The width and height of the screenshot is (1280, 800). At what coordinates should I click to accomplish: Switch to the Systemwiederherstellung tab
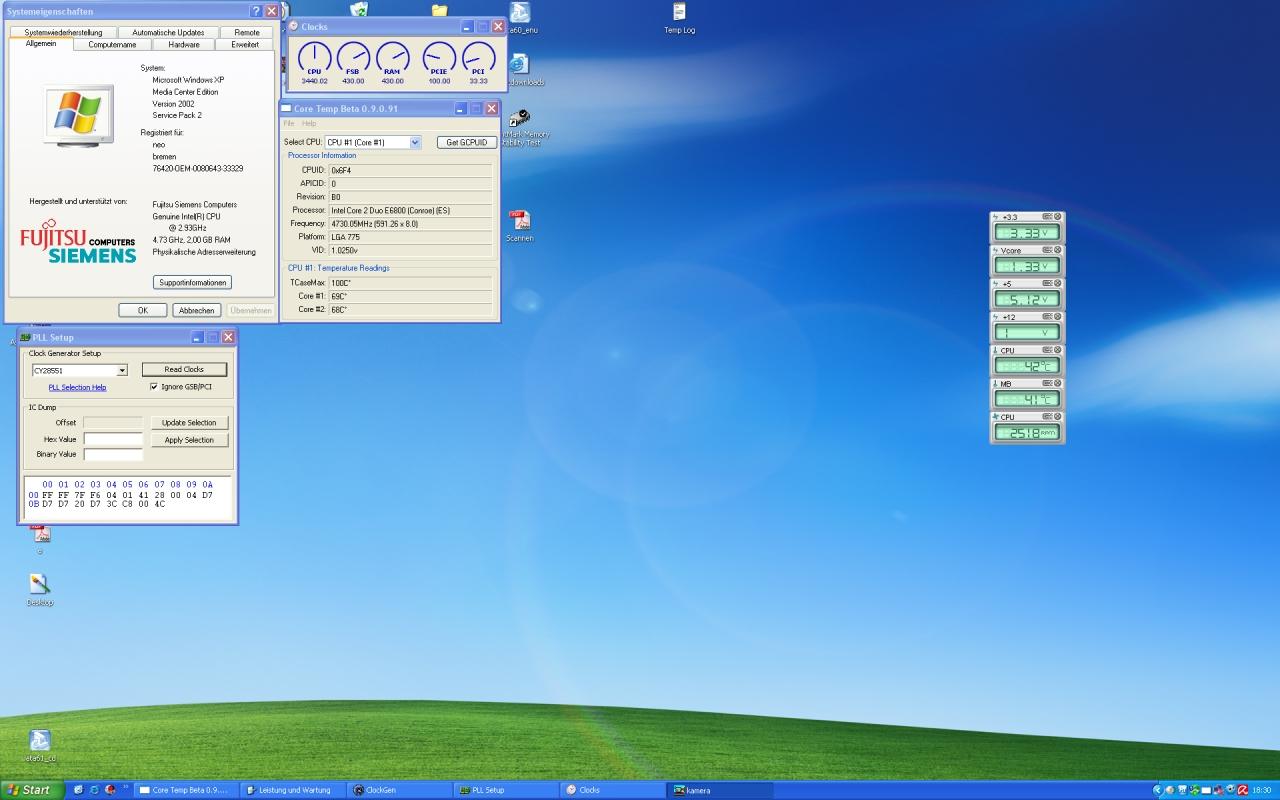tap(63, 32)
